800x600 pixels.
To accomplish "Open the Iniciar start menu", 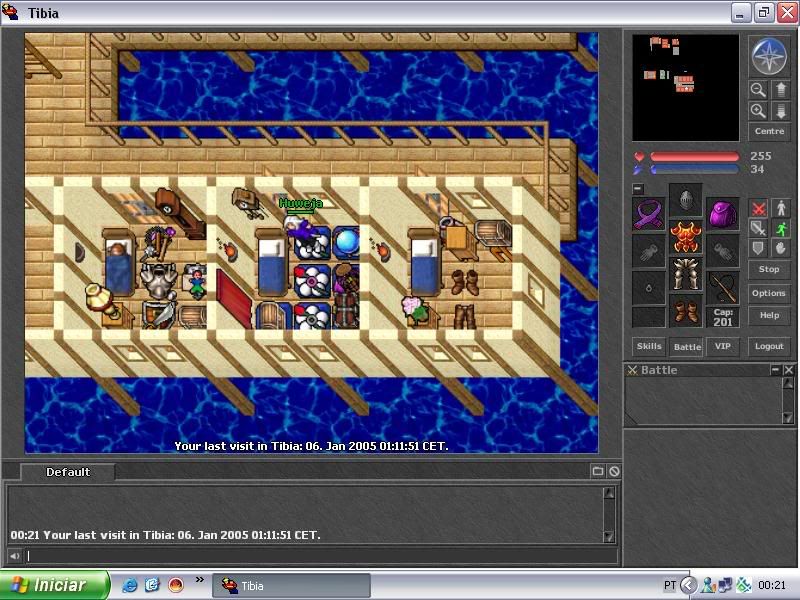I will (54, 585).
